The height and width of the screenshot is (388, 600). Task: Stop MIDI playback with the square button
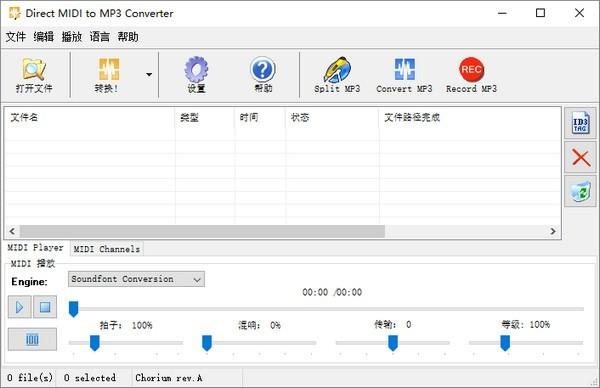point(45,307)
